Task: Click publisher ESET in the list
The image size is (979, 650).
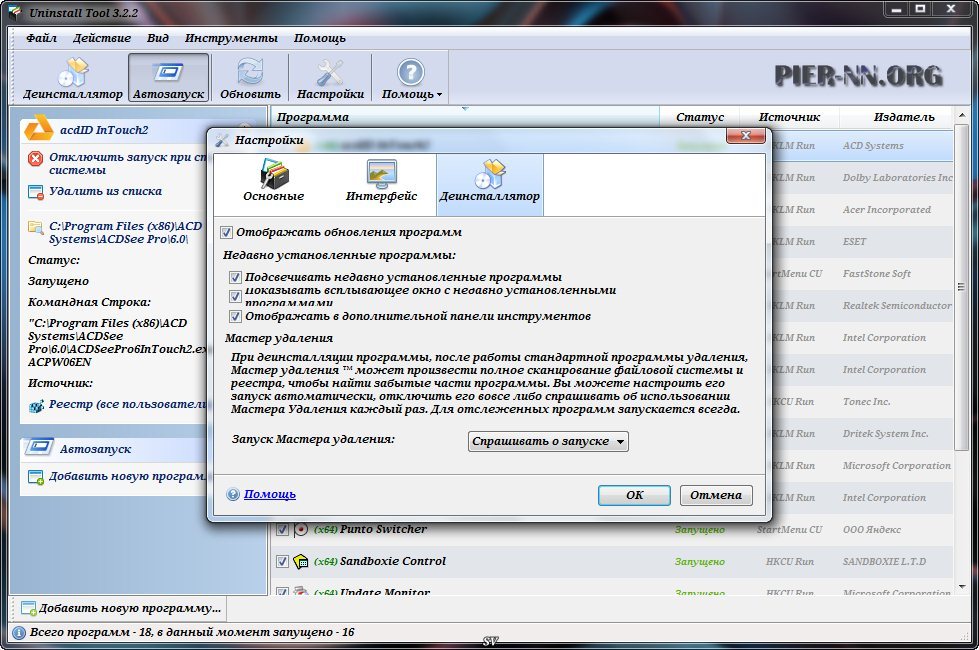Action: tap(854, 242)
